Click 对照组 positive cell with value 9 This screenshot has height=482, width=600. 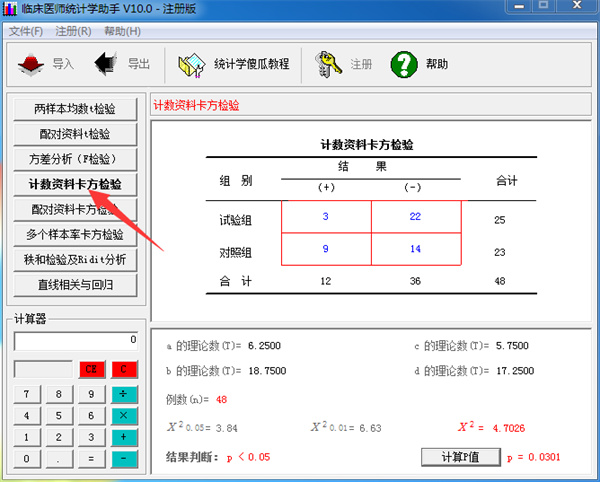coord(326,249)
